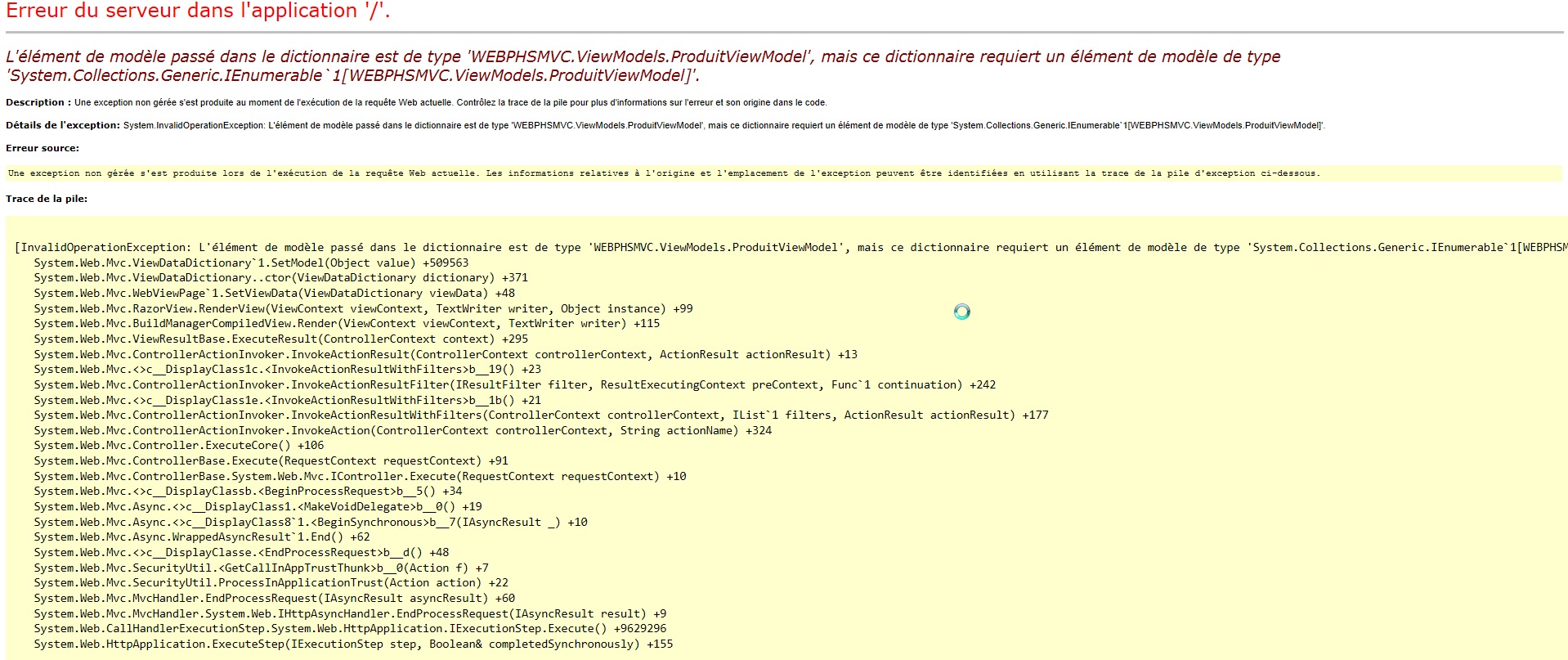The image size is (1568, 660).
Task: Click the 'Trace de la pile:' label
Action: [x=47, y=199]
